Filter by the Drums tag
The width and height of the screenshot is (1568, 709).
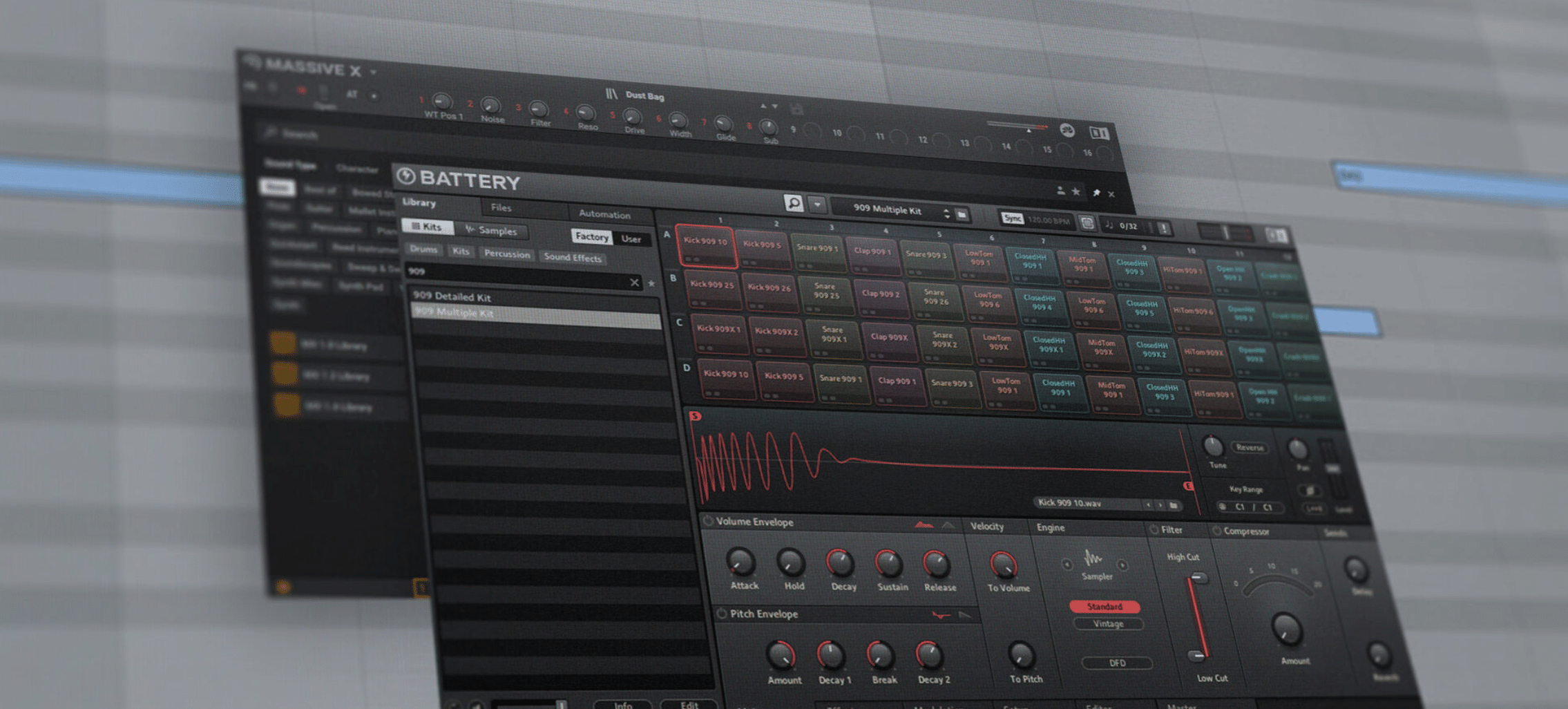tap(423, 249)
